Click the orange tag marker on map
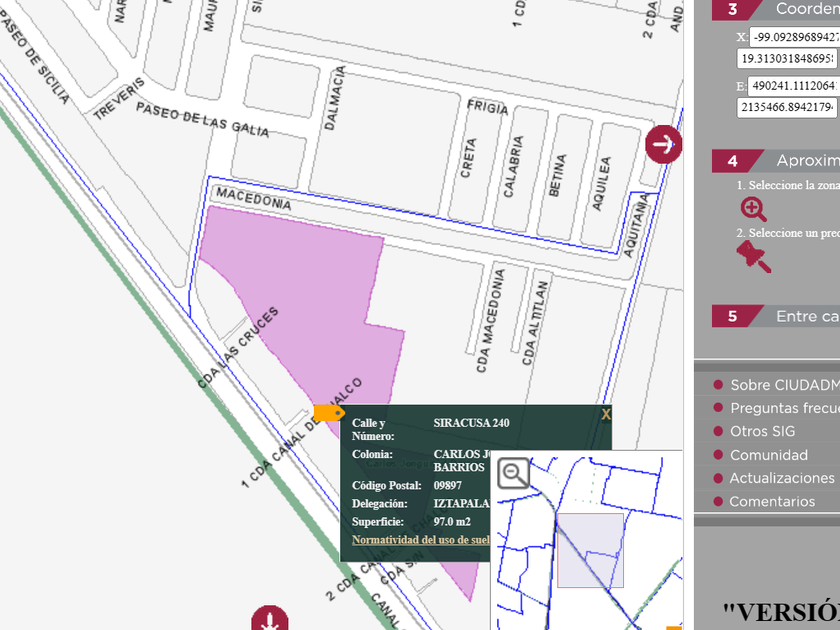Viewport: 840px width, 630px height. click(x=328, y=412)
